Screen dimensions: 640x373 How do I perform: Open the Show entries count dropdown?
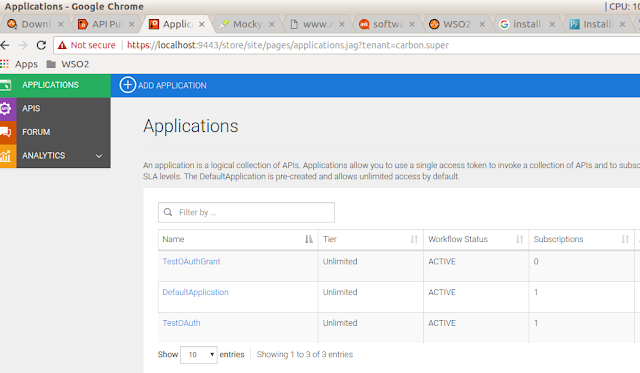point(199,355)
